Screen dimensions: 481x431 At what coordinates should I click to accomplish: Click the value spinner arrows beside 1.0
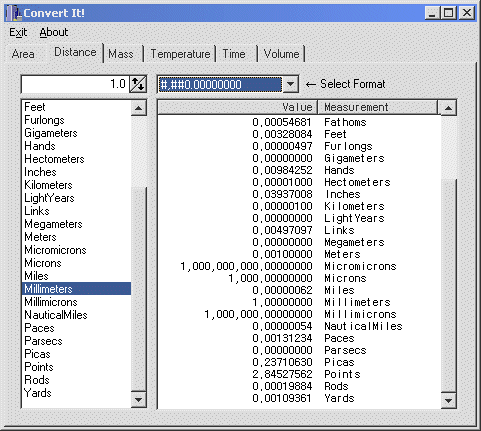pos(138,84)
